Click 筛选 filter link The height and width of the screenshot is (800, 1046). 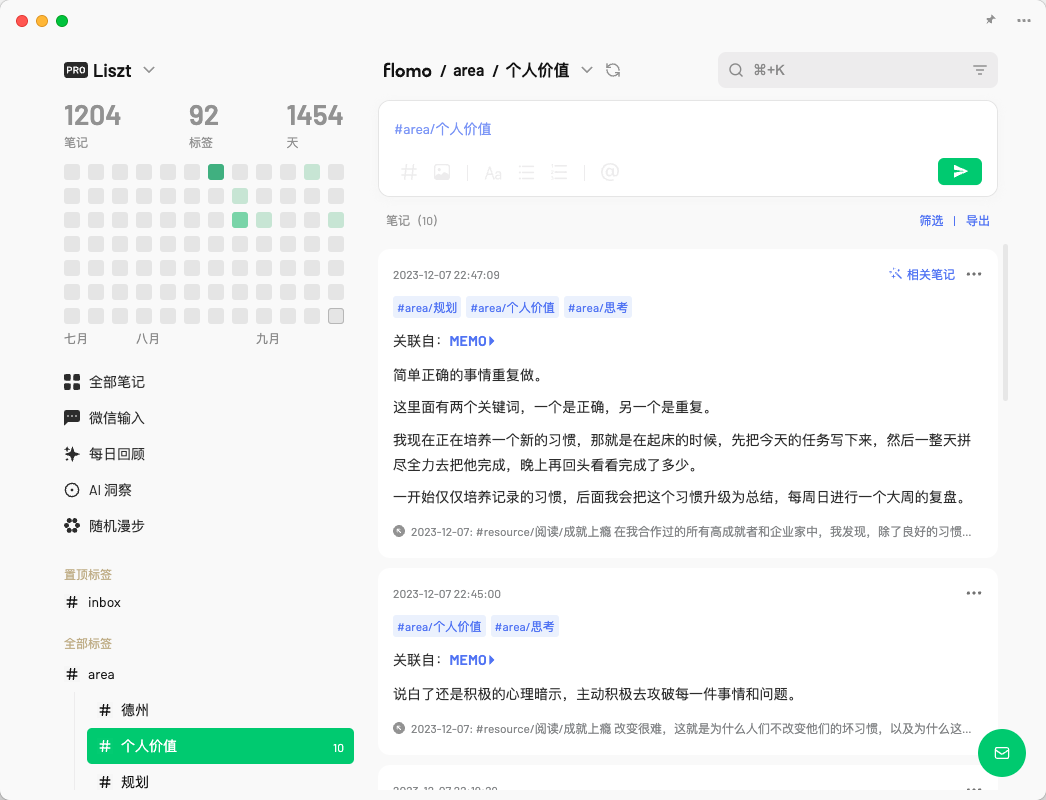tap(931, 221)
